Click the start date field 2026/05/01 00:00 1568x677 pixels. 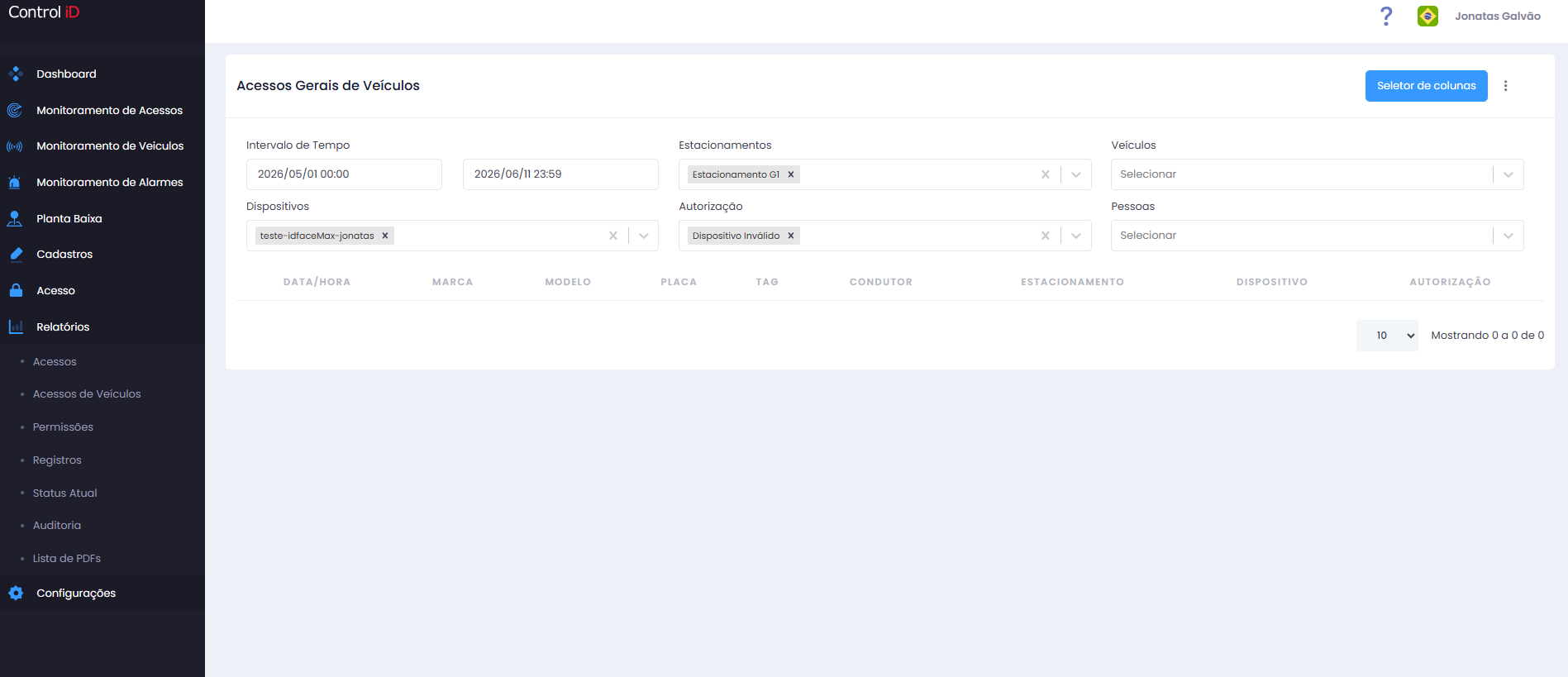tap(344, 174)
